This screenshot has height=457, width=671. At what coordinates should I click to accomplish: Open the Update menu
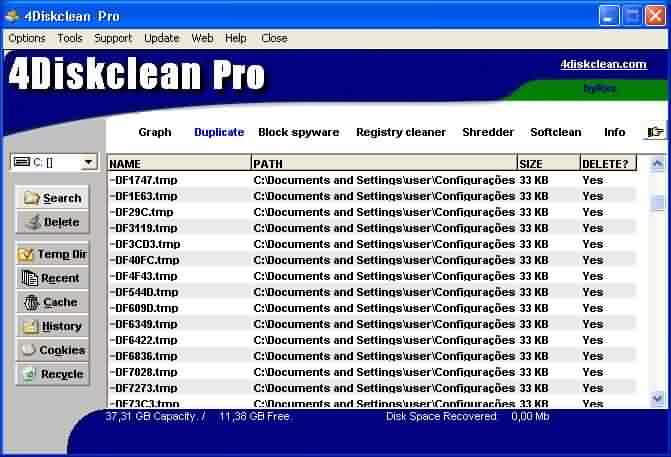pyautogui.click(x=161, y=38)
